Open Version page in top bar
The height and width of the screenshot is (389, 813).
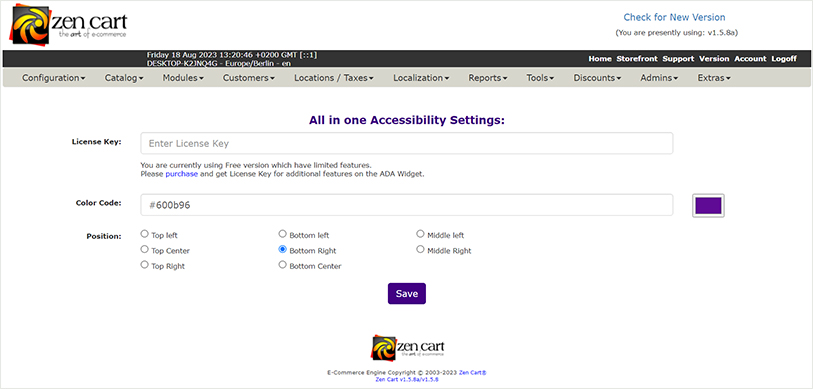[x=714, y=59]
